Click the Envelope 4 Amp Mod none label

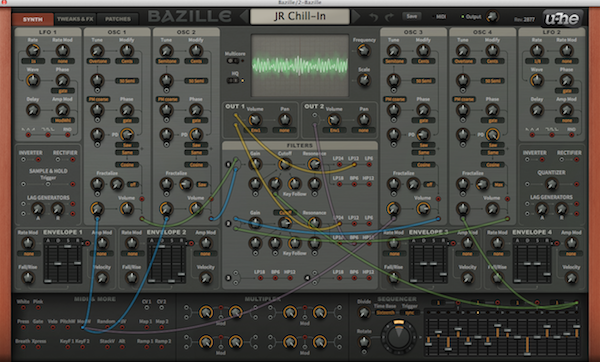click(571, 254)
